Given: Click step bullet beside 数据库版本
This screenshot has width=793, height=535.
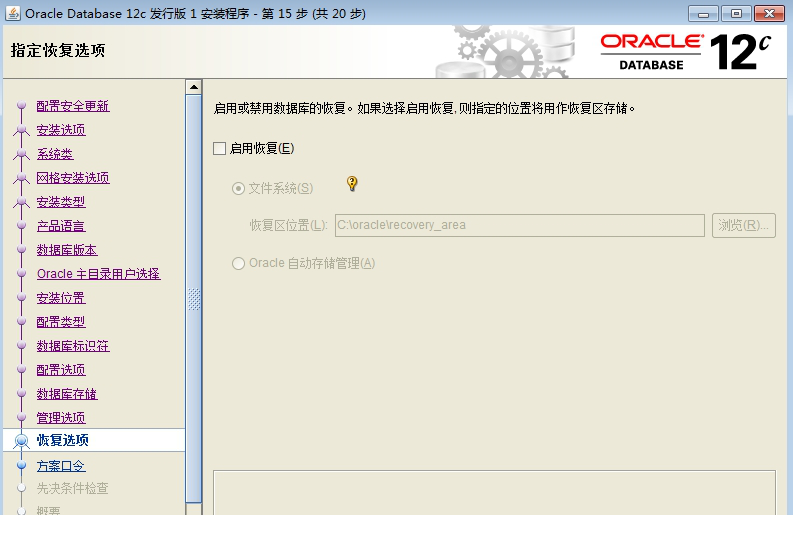Looking at the screenshot, I should pyautogui.click(x=21, y=249).
